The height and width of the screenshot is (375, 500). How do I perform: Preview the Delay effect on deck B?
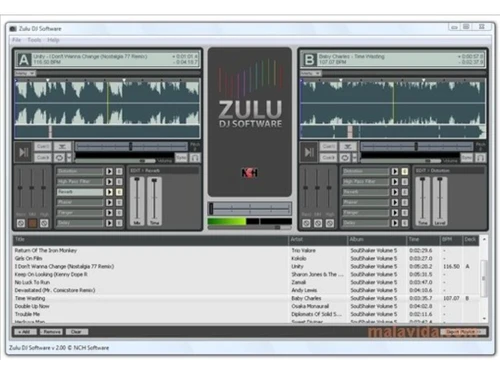(x=395, y=223)
